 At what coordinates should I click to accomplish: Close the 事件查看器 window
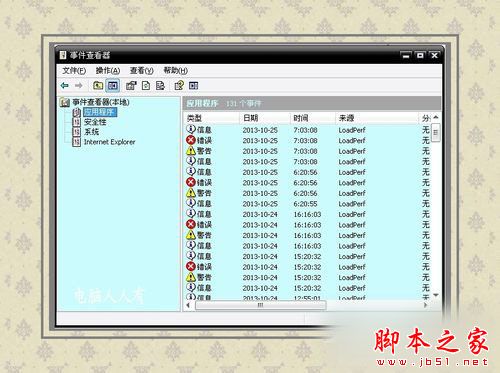click(x=434, y=56)
